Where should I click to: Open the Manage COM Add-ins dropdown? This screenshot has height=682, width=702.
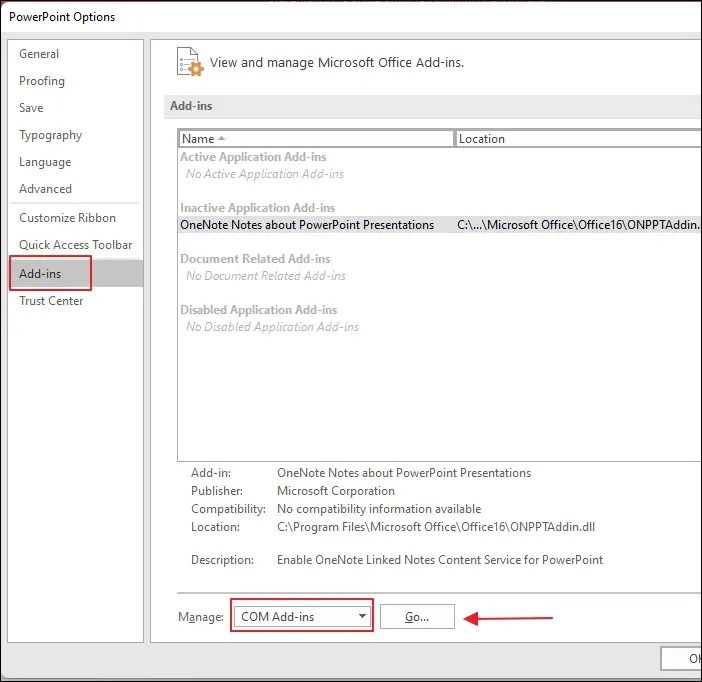point(302,617)
